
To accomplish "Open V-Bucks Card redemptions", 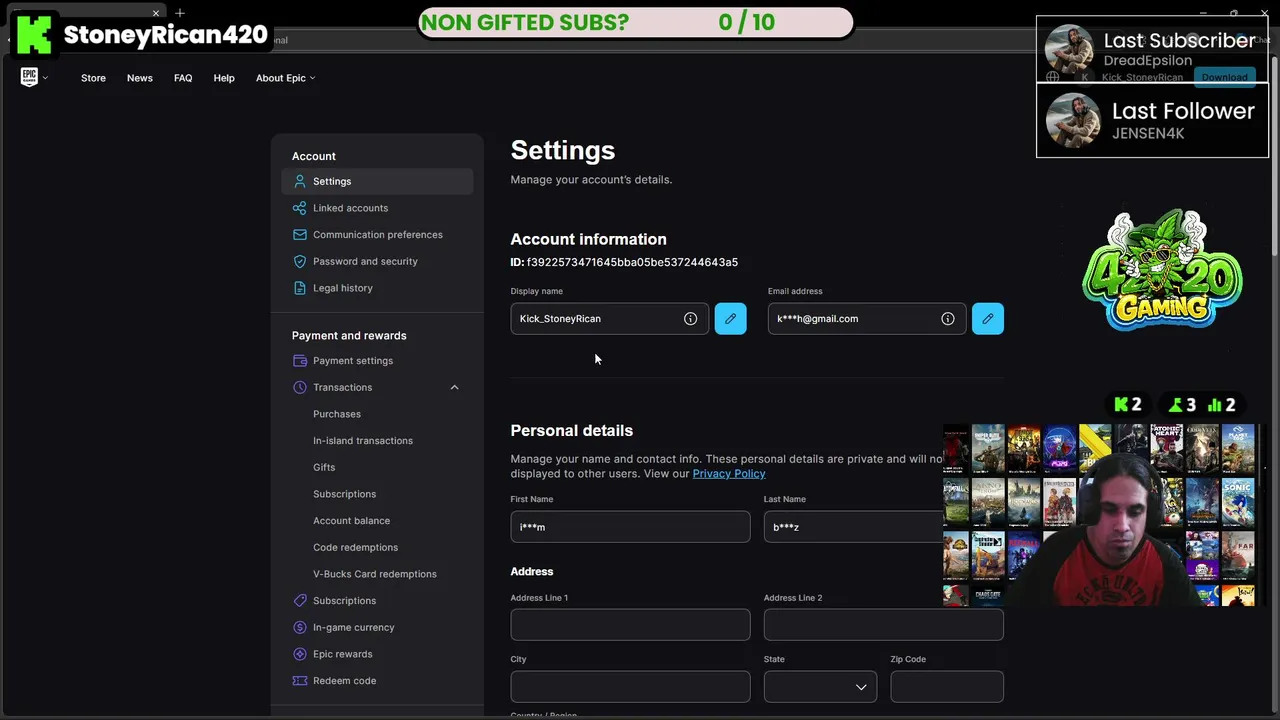I will point(374,574).
